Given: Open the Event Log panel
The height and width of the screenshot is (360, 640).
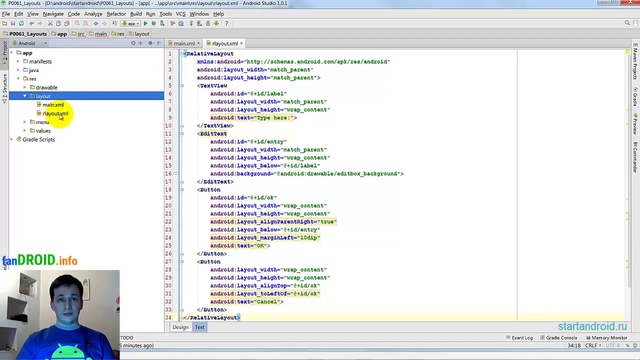Looking at the screenshot, I should click(x=520, y=338).
